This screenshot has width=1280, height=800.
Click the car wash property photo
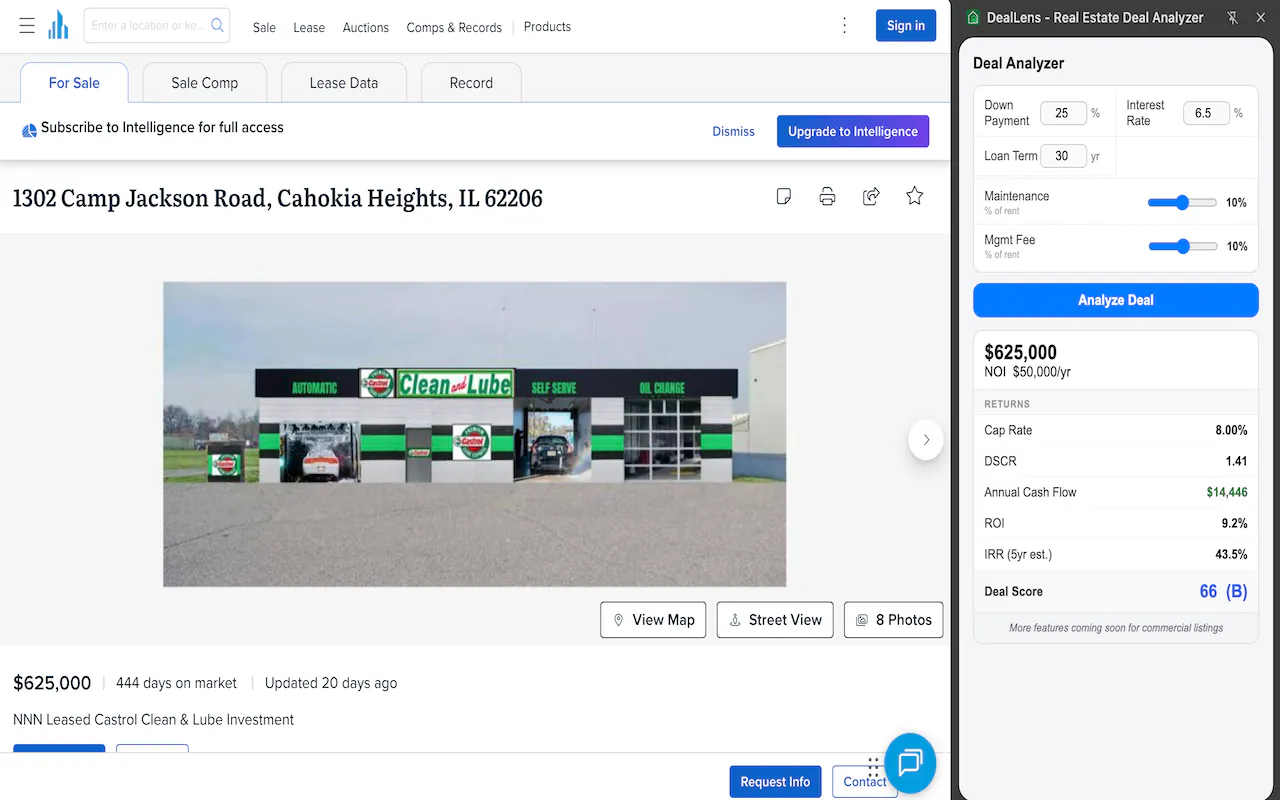pyautogui.click(x=475, y=434)
